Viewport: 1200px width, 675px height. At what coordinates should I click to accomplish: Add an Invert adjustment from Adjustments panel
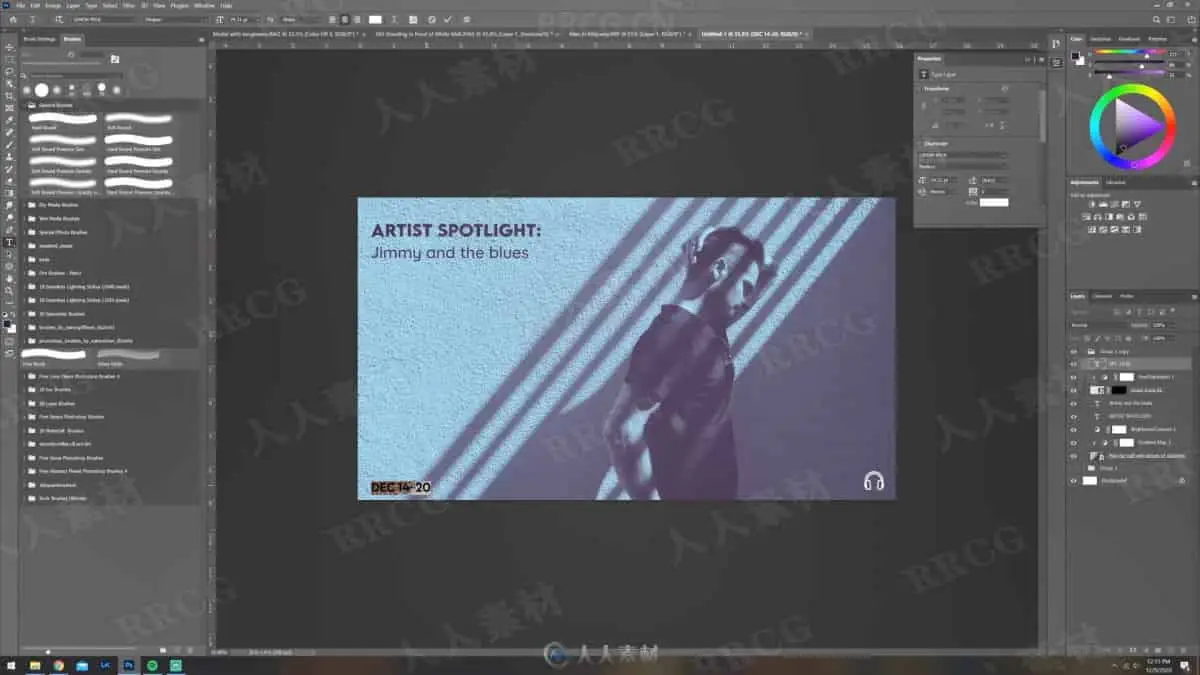pyautogui.click(x=1092, y=229)
